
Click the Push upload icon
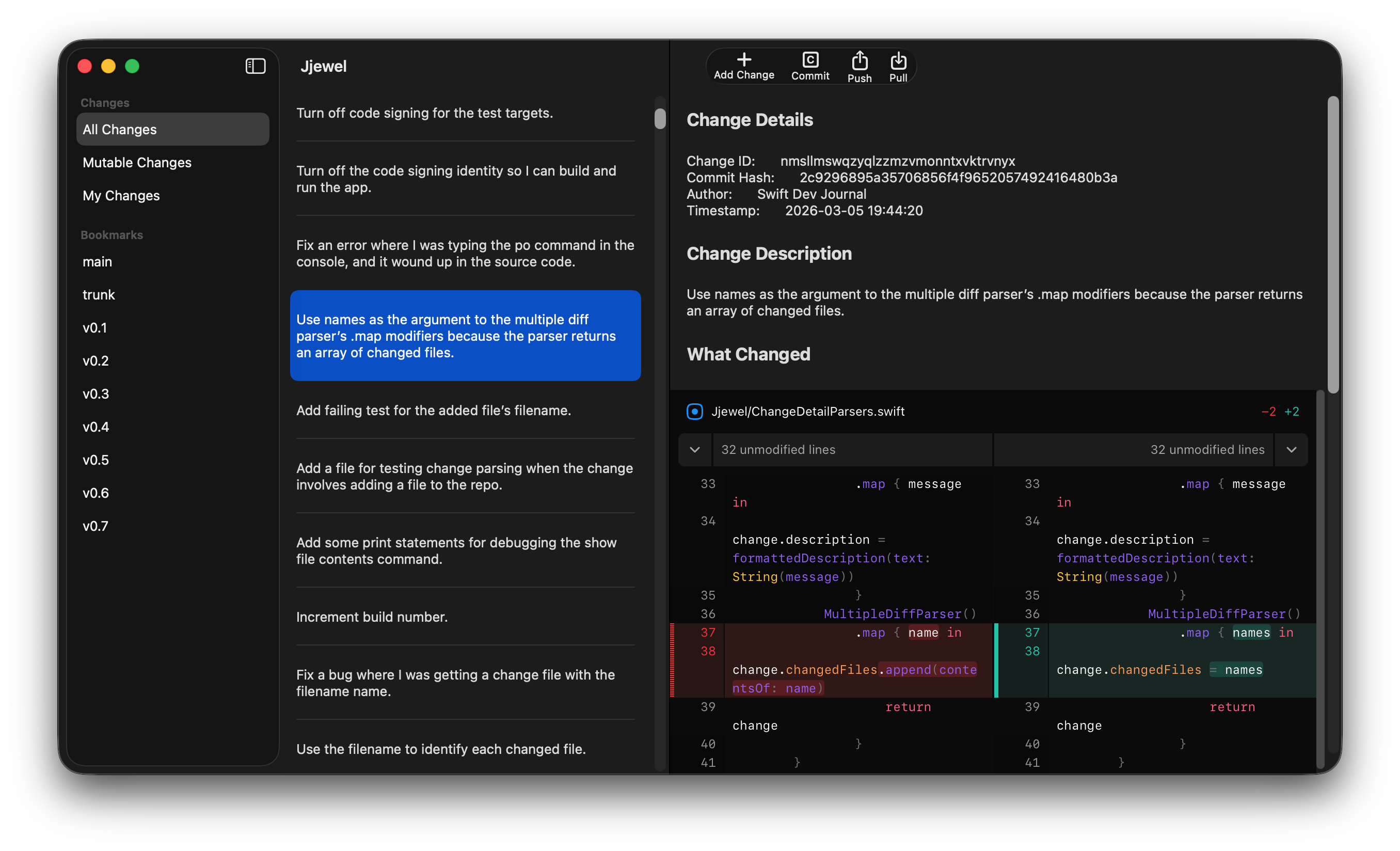click(859, 60)
